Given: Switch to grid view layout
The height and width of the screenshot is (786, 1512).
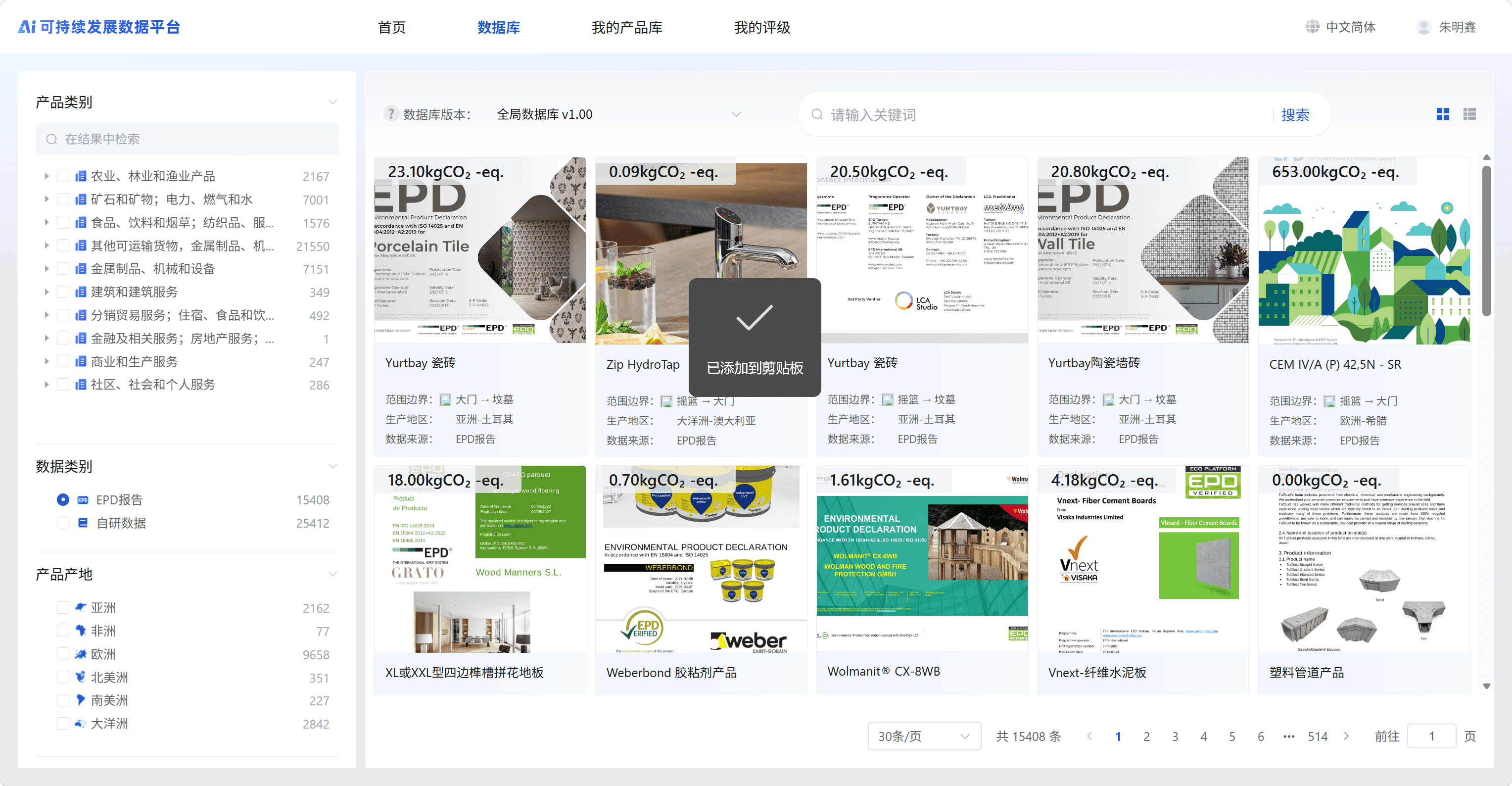Looking at the screenshot, I should click(1443, 114).
